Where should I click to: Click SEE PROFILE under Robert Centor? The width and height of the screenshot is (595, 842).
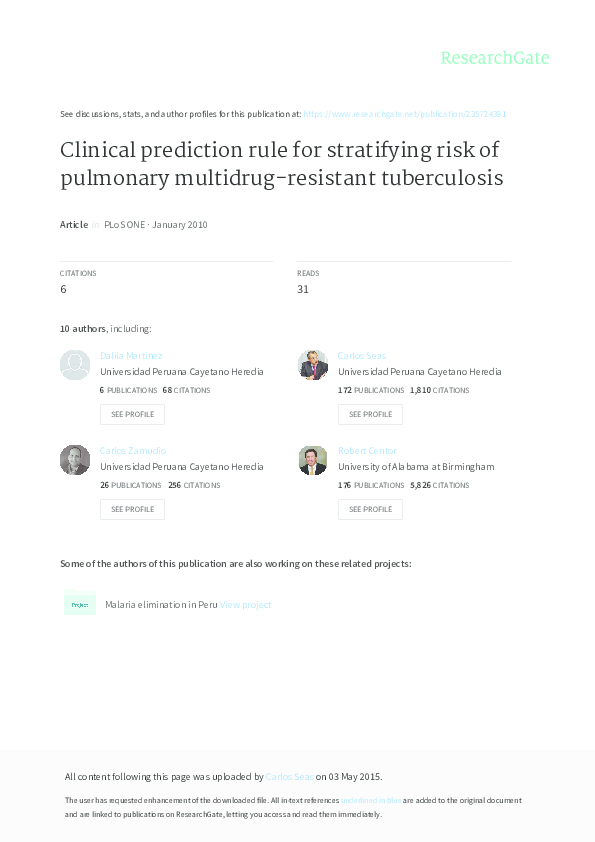[370, 509]
